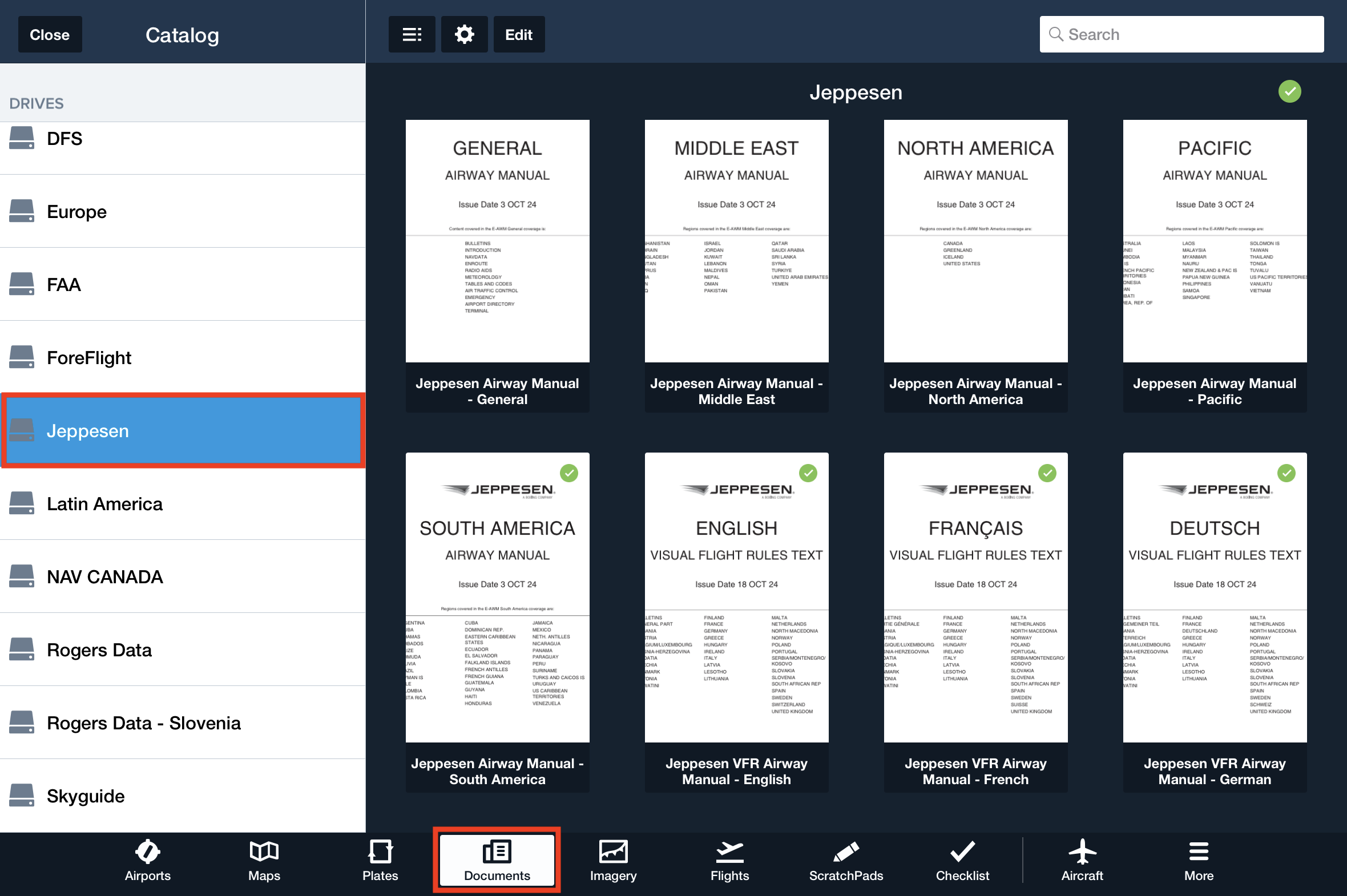Screen dimensions: 1347x896
Task: Click 'Jeppesen VFR Airway Manual - English' caption
Action: pyautogui.click(x=736, y=772)
